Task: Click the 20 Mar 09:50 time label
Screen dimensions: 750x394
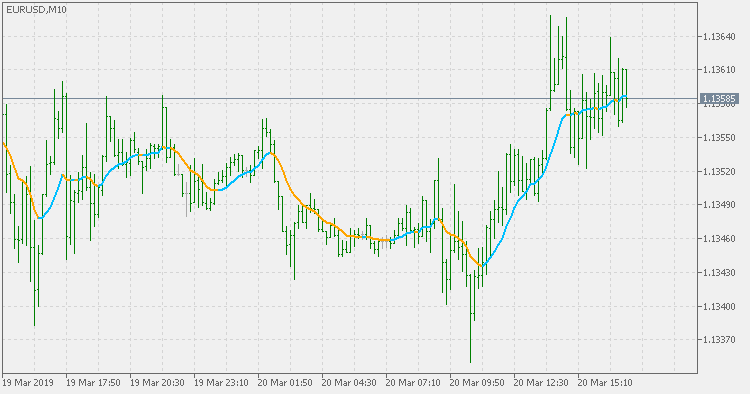Action: click(477, 383)
